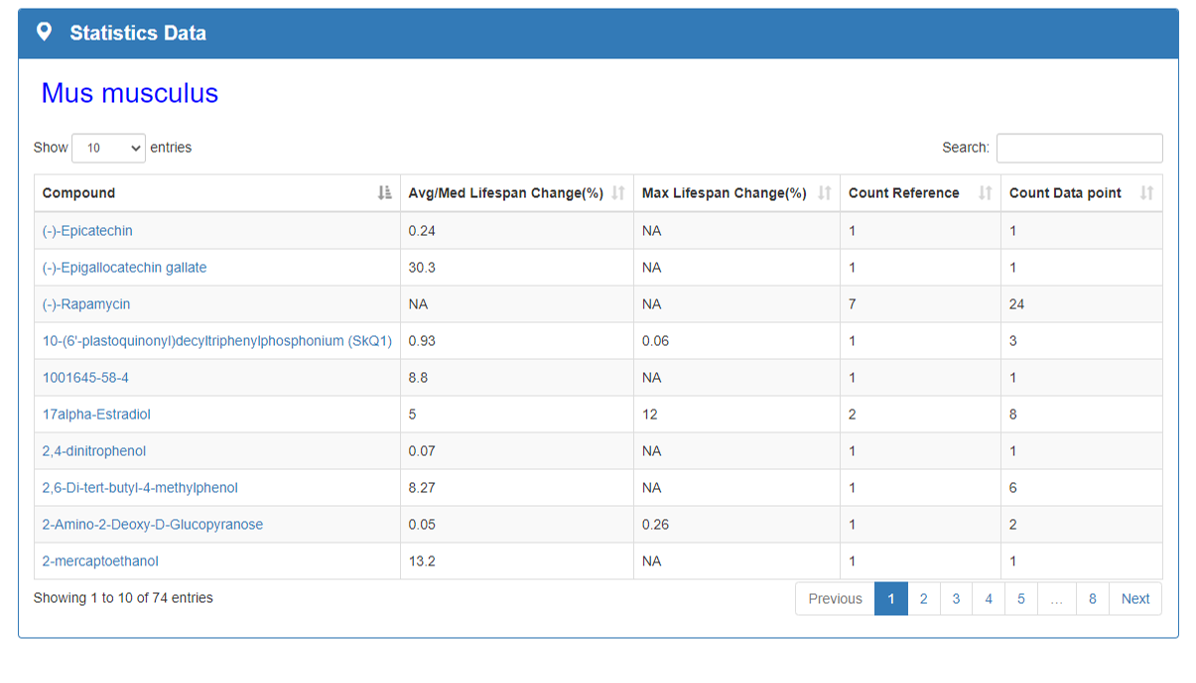Image resolution: width=1196 pixels, height=683 pixels.
Task: Sort by Max Lifespan Change sort icon
Action: 824,193
